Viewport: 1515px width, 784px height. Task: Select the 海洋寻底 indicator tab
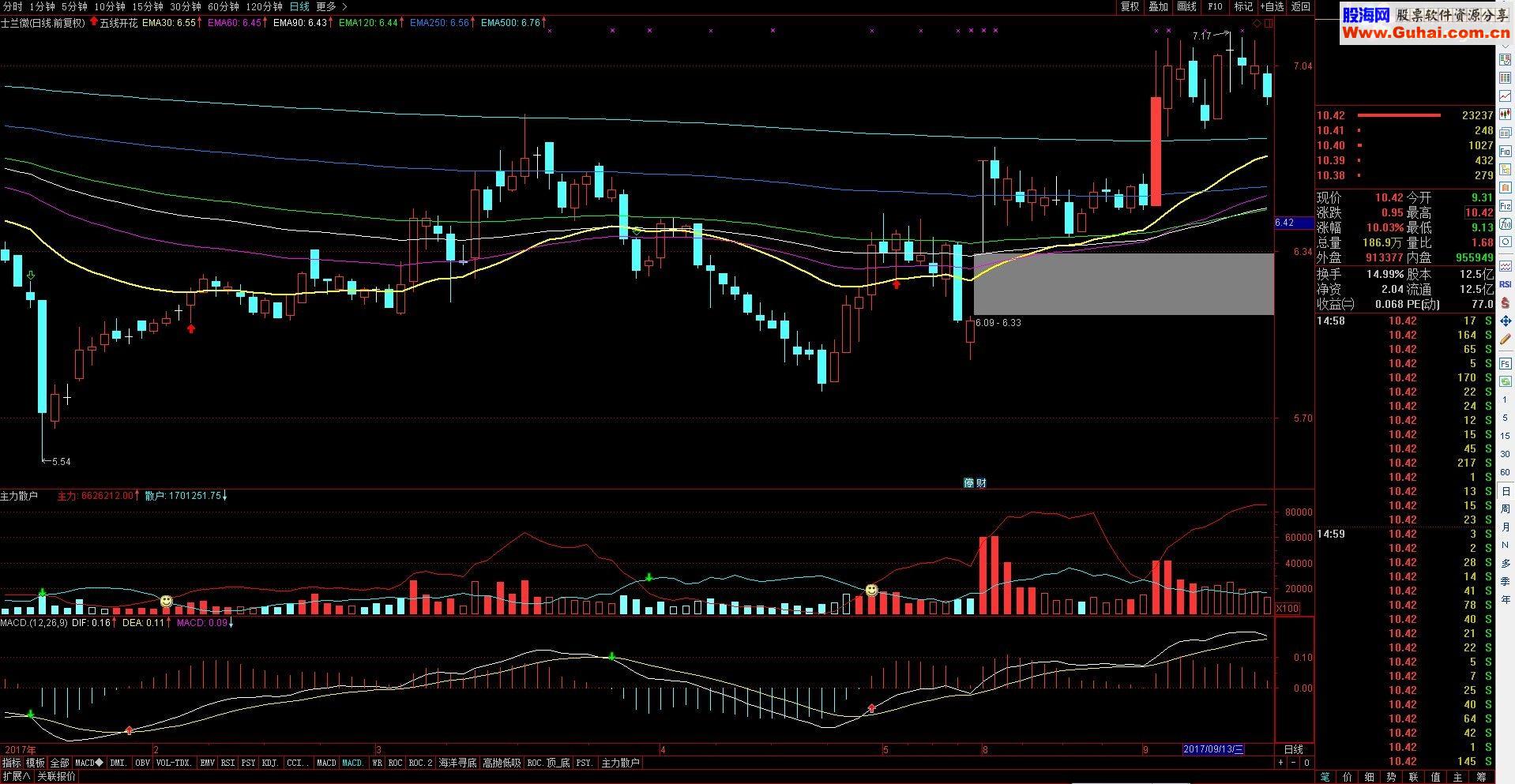click(x=458, y=763)
